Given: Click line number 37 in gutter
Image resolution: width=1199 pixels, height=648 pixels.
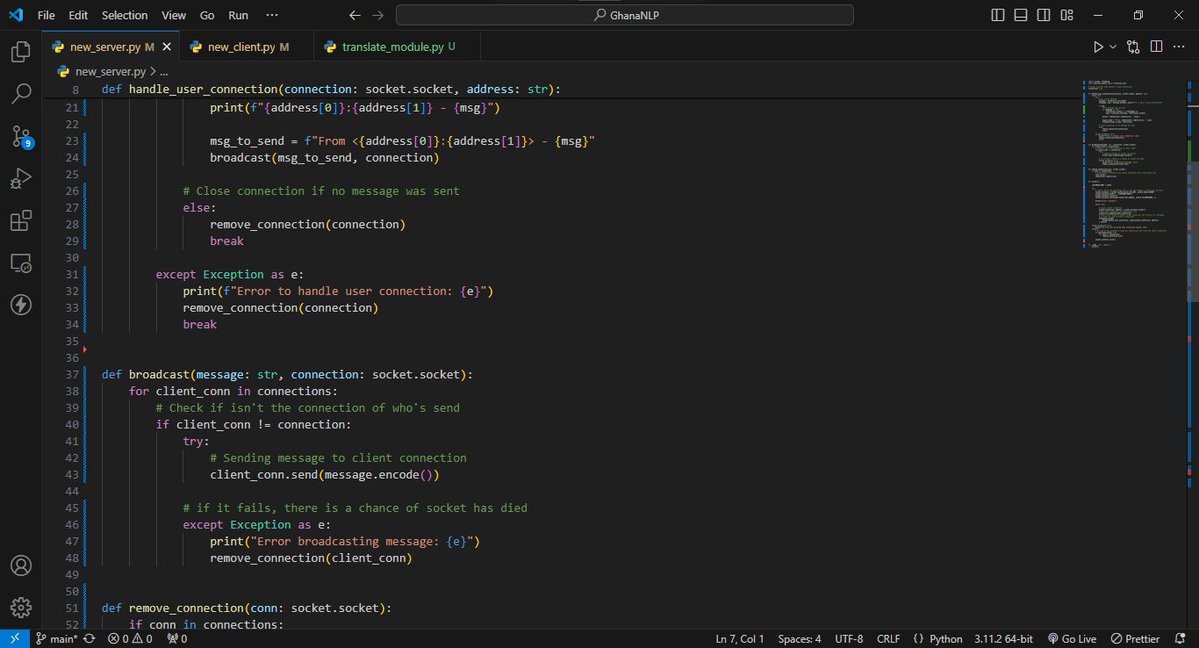Looking at the screenshot, I should (72, 374).
